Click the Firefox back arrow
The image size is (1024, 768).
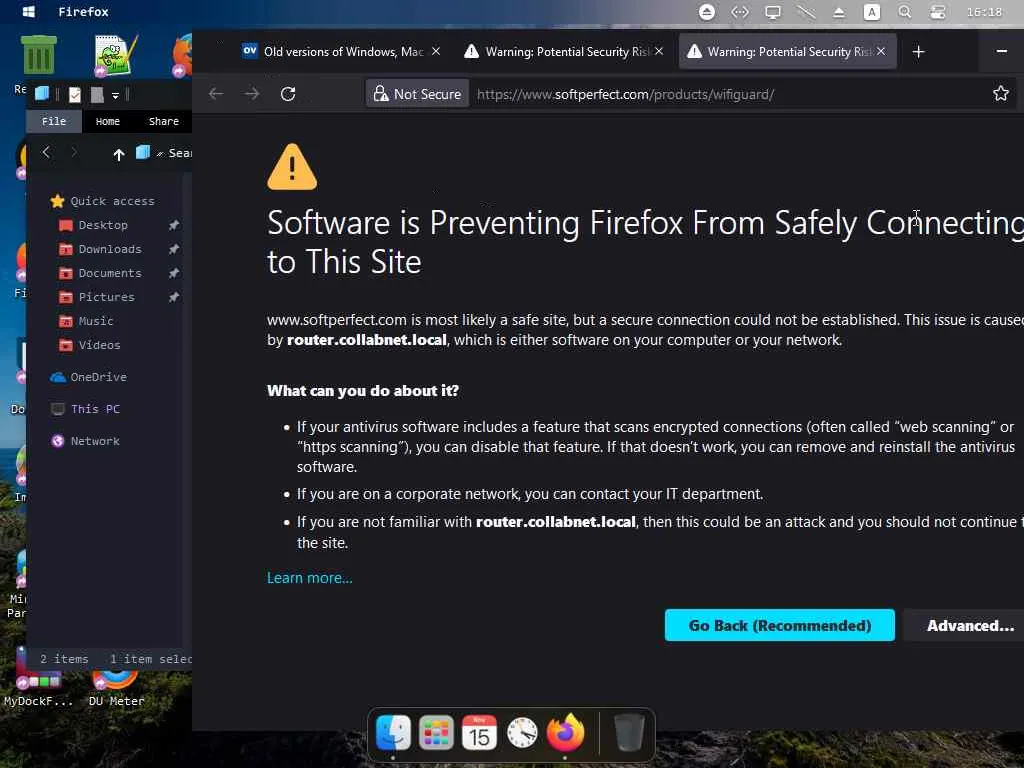coord(216,94)
